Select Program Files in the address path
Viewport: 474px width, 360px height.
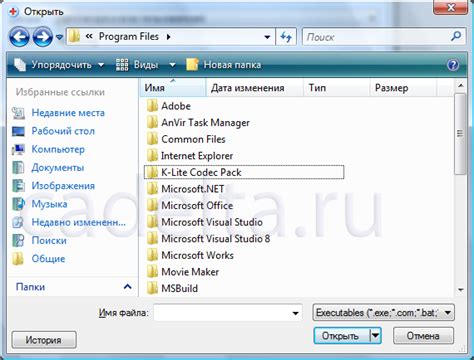[129, 37]
